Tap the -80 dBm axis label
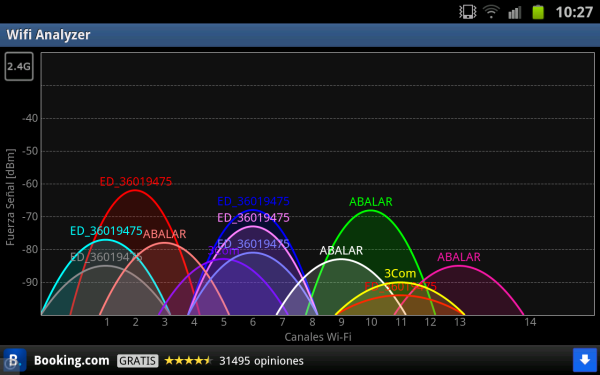 click(30, 249)
